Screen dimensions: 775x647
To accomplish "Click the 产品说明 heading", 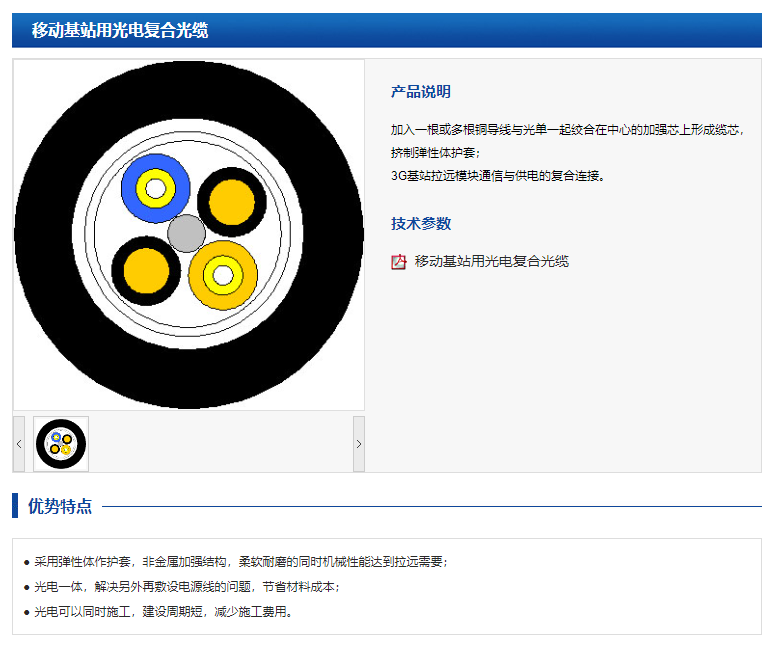I will point(420,92).
